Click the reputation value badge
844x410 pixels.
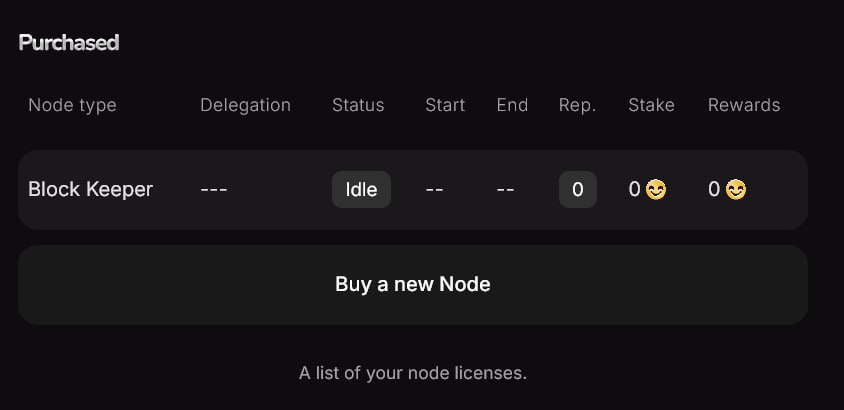tap(577, 189)
